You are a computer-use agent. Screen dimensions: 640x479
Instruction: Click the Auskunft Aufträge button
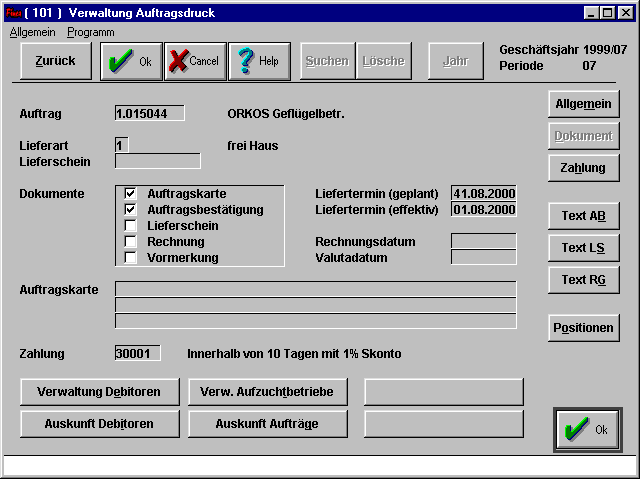pyautogui.click(x=267, y=424)
